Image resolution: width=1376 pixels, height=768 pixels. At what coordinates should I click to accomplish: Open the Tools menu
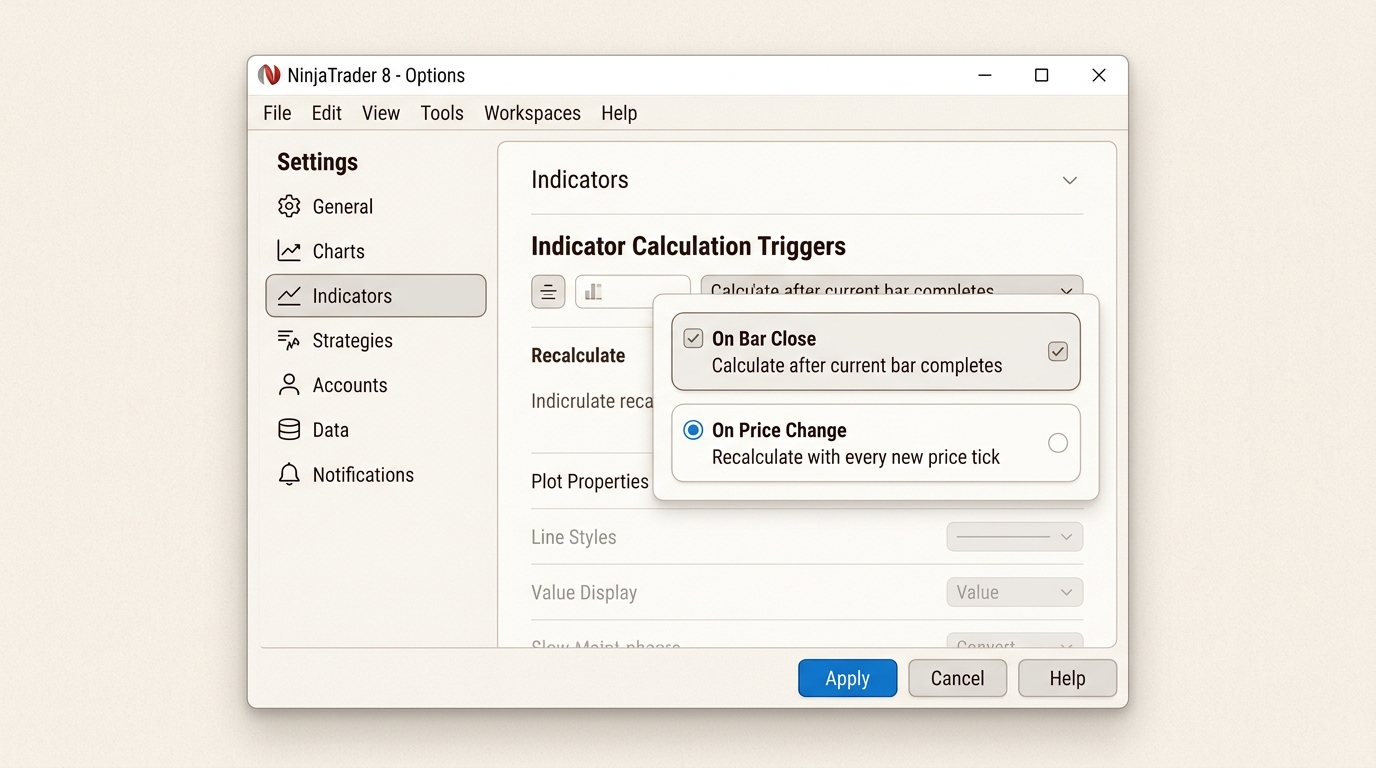point(442,113)
